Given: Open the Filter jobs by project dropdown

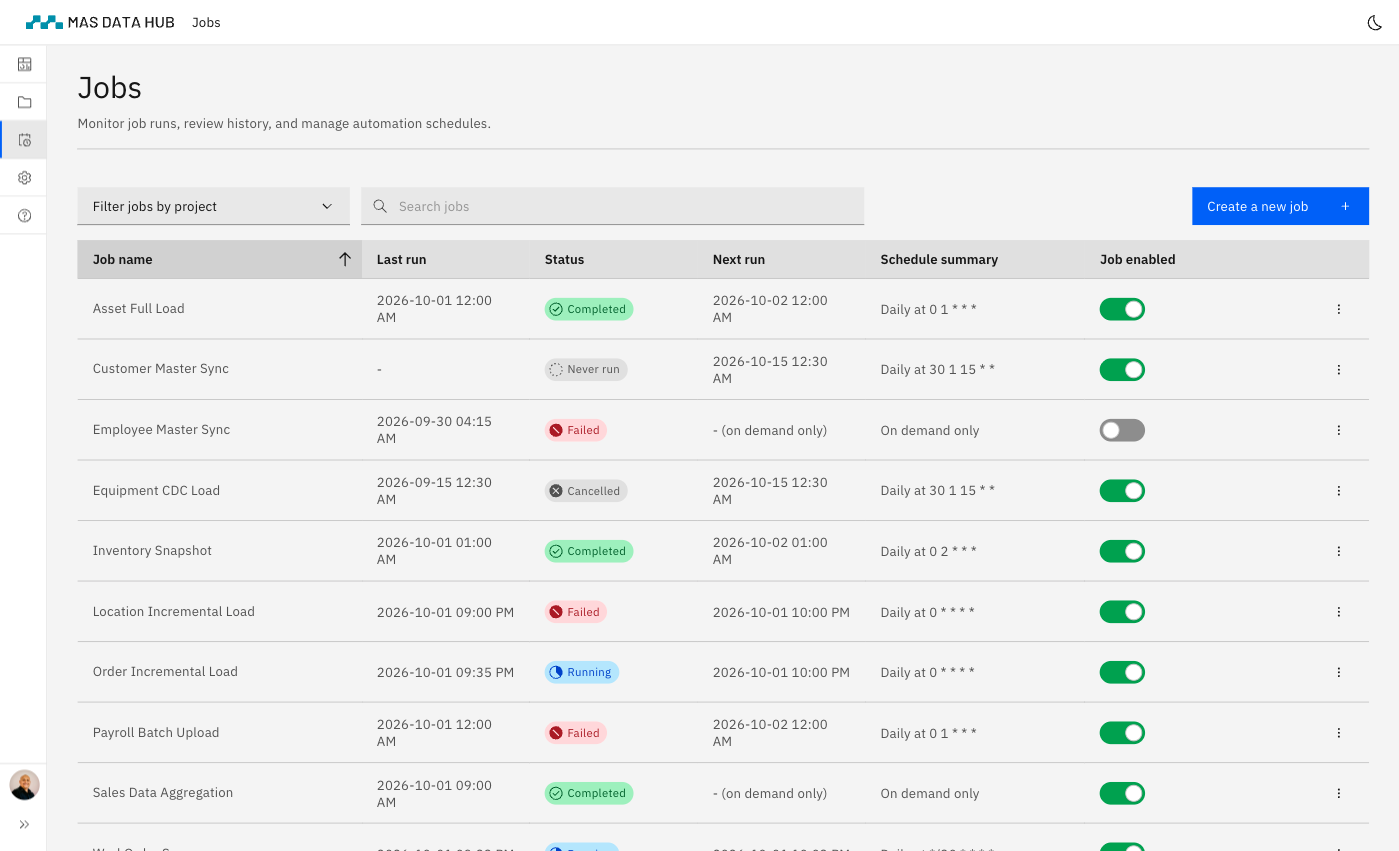Looking at the screenshot, I should click(214, 206).
